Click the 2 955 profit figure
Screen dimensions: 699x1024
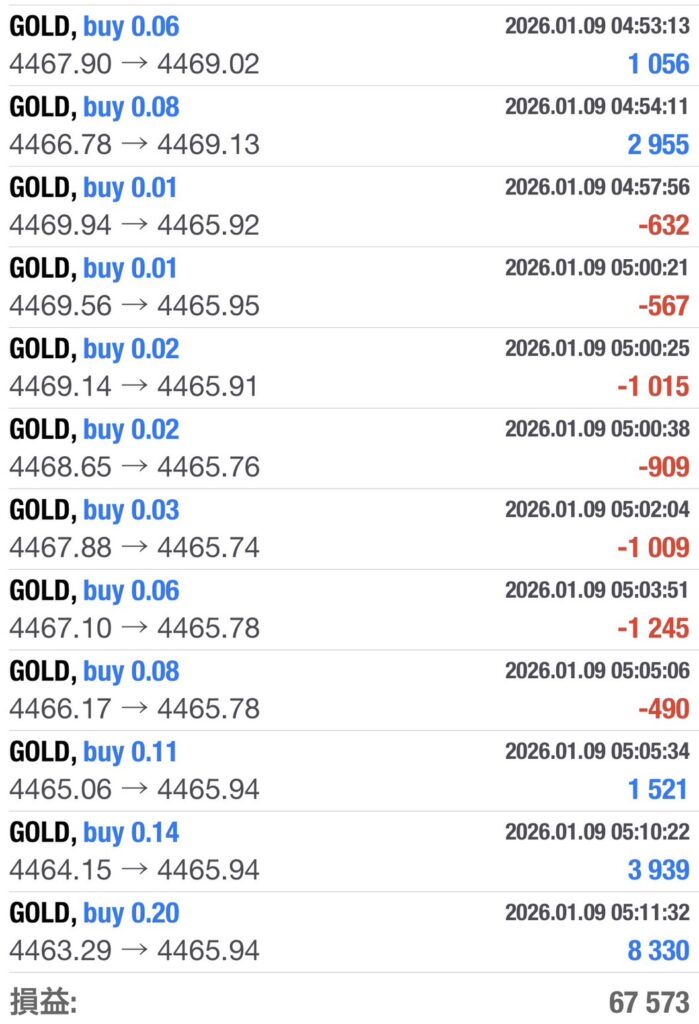pyautogui.click(x=658, y=145)
